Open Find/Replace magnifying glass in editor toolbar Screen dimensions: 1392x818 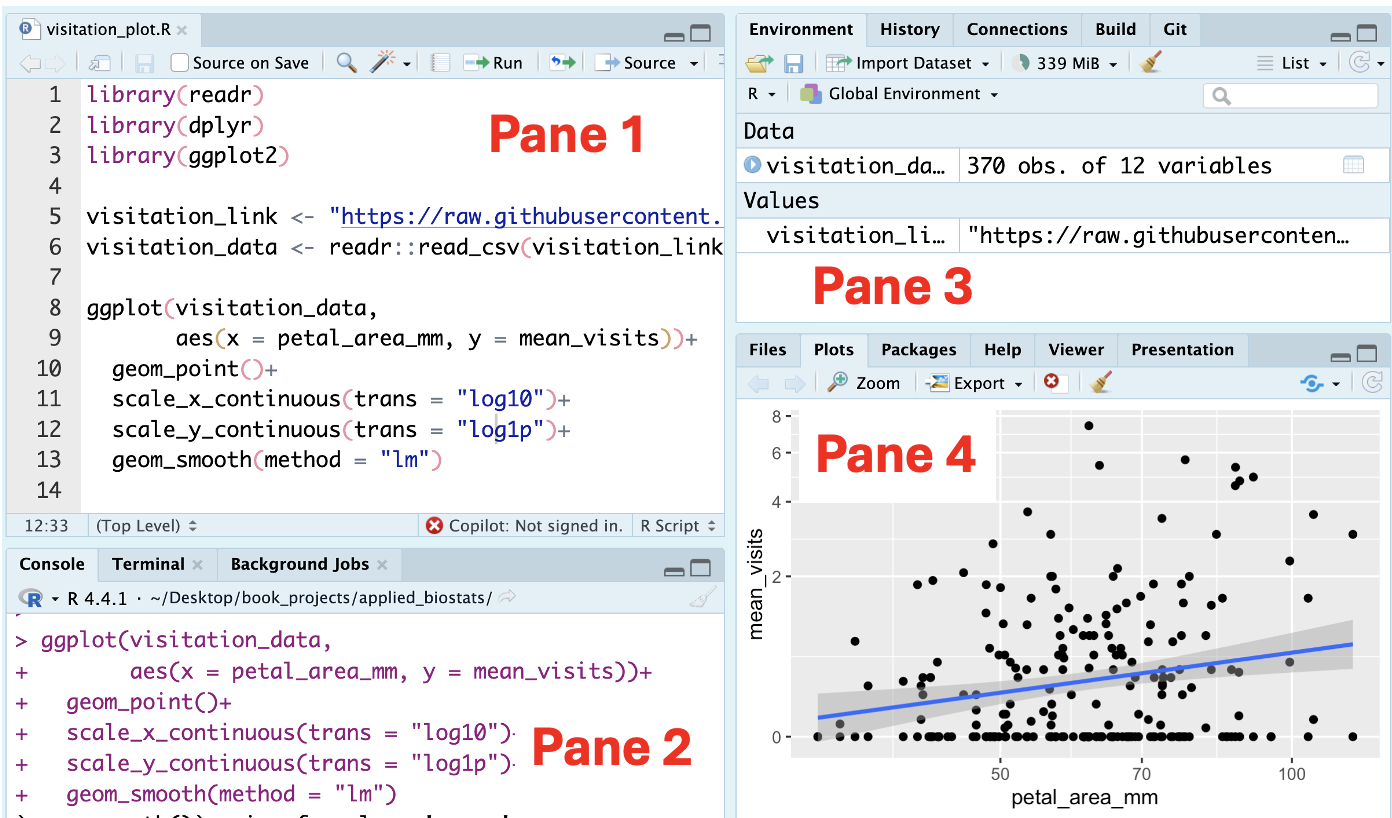pos(346,63)
